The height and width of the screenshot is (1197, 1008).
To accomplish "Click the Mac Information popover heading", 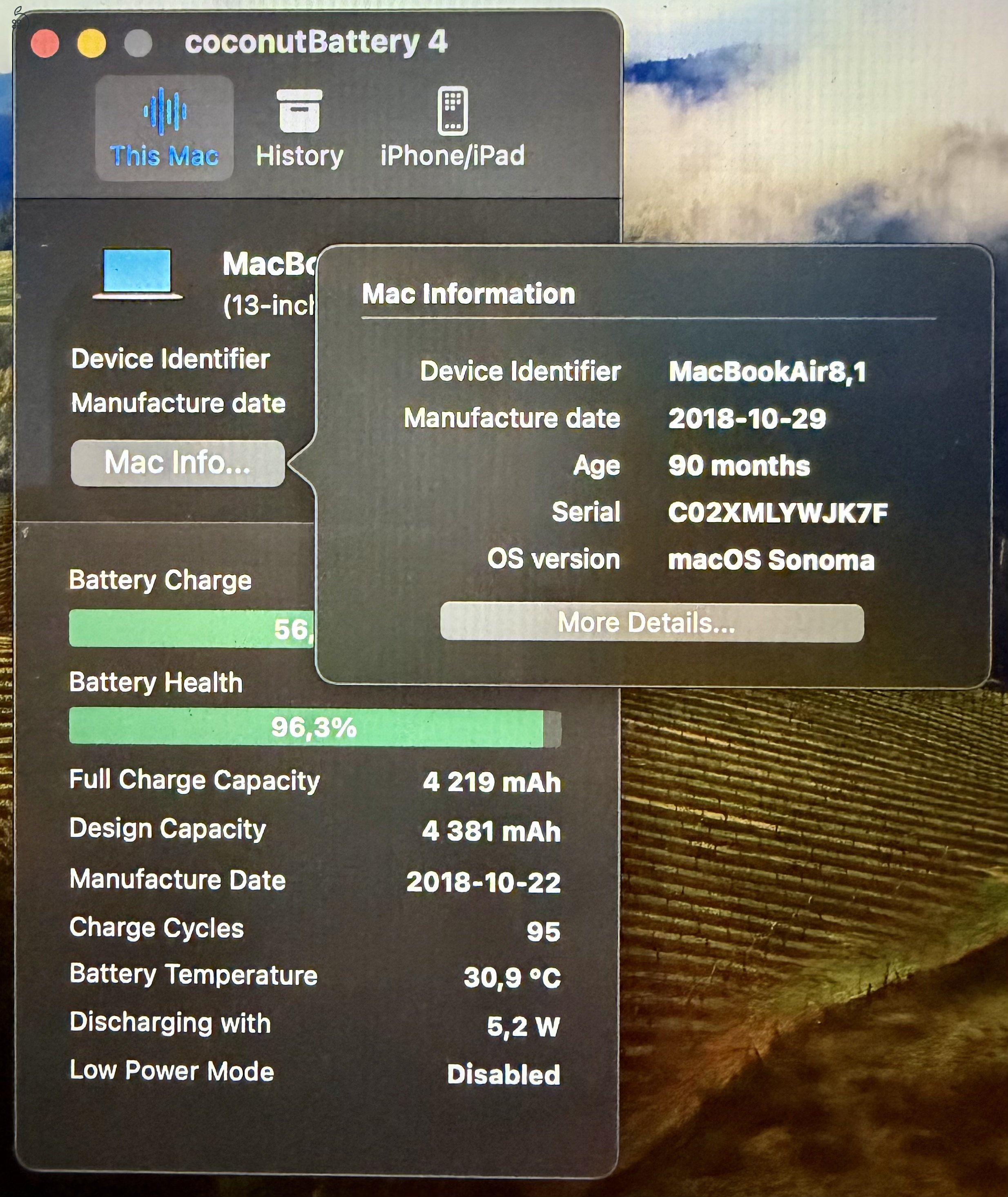I will [x=468, y=294].
